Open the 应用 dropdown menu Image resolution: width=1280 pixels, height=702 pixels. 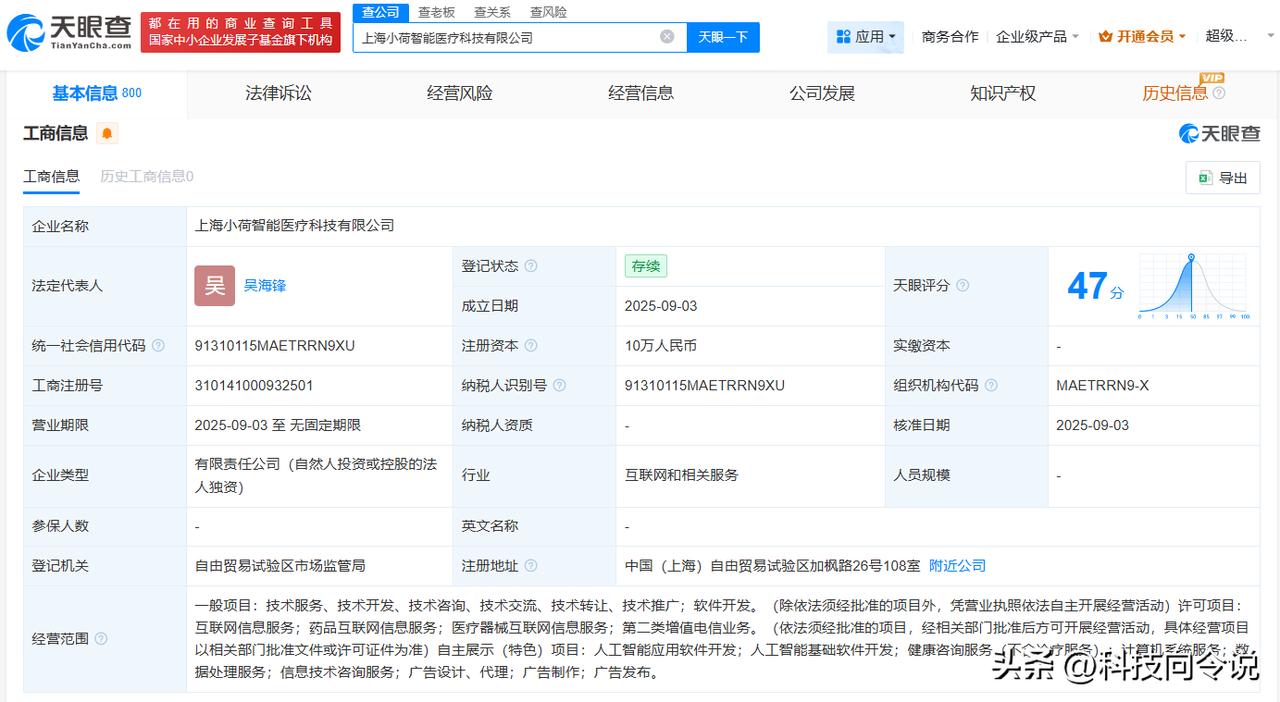tap(866, 37)
